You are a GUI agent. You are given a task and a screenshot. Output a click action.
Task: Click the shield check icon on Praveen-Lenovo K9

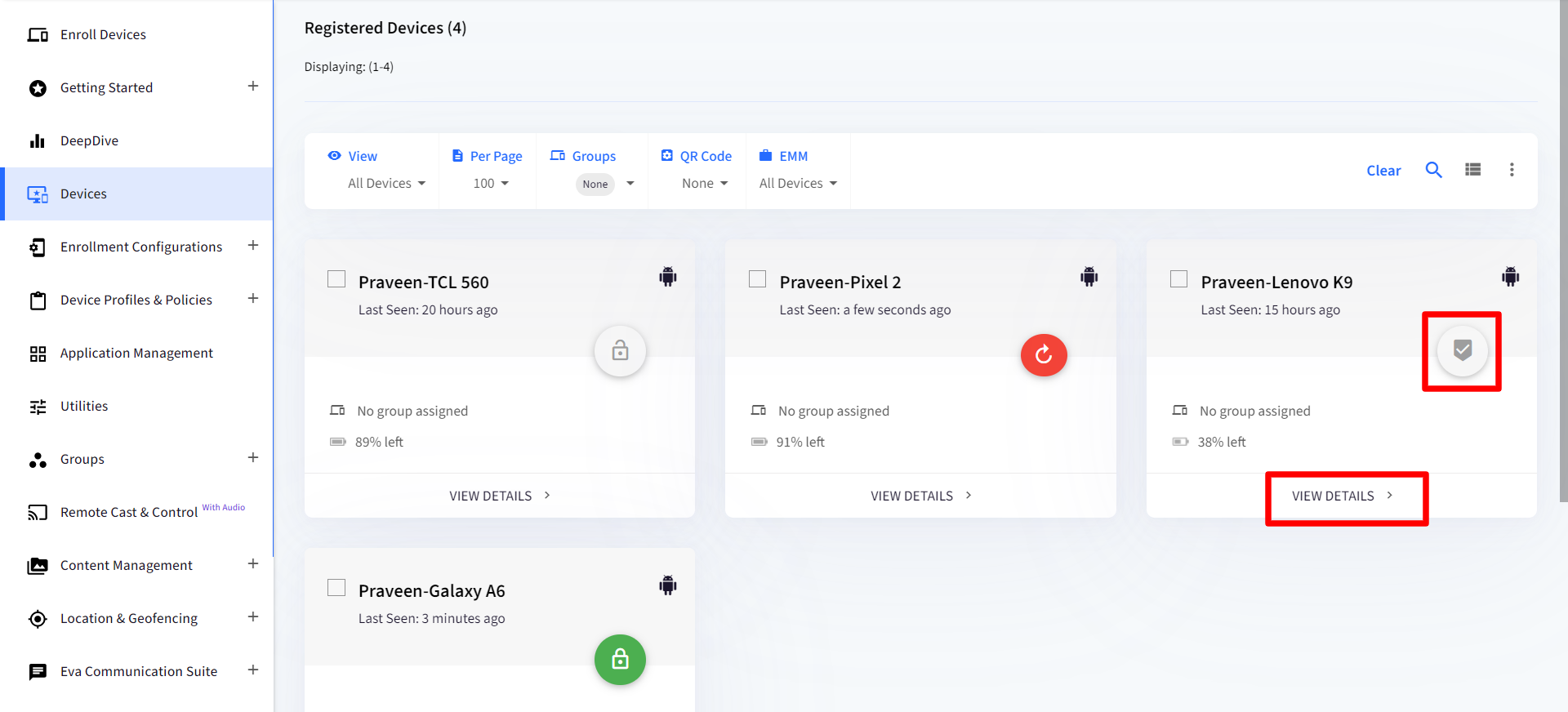tap(1463, 351)
